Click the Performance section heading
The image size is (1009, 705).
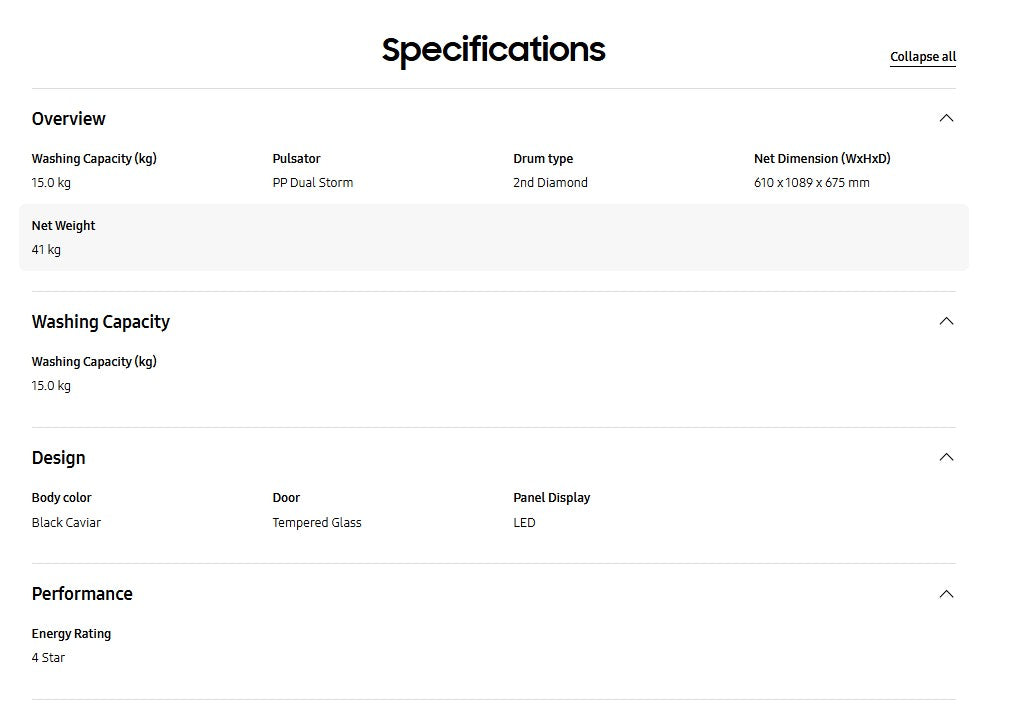82,593
